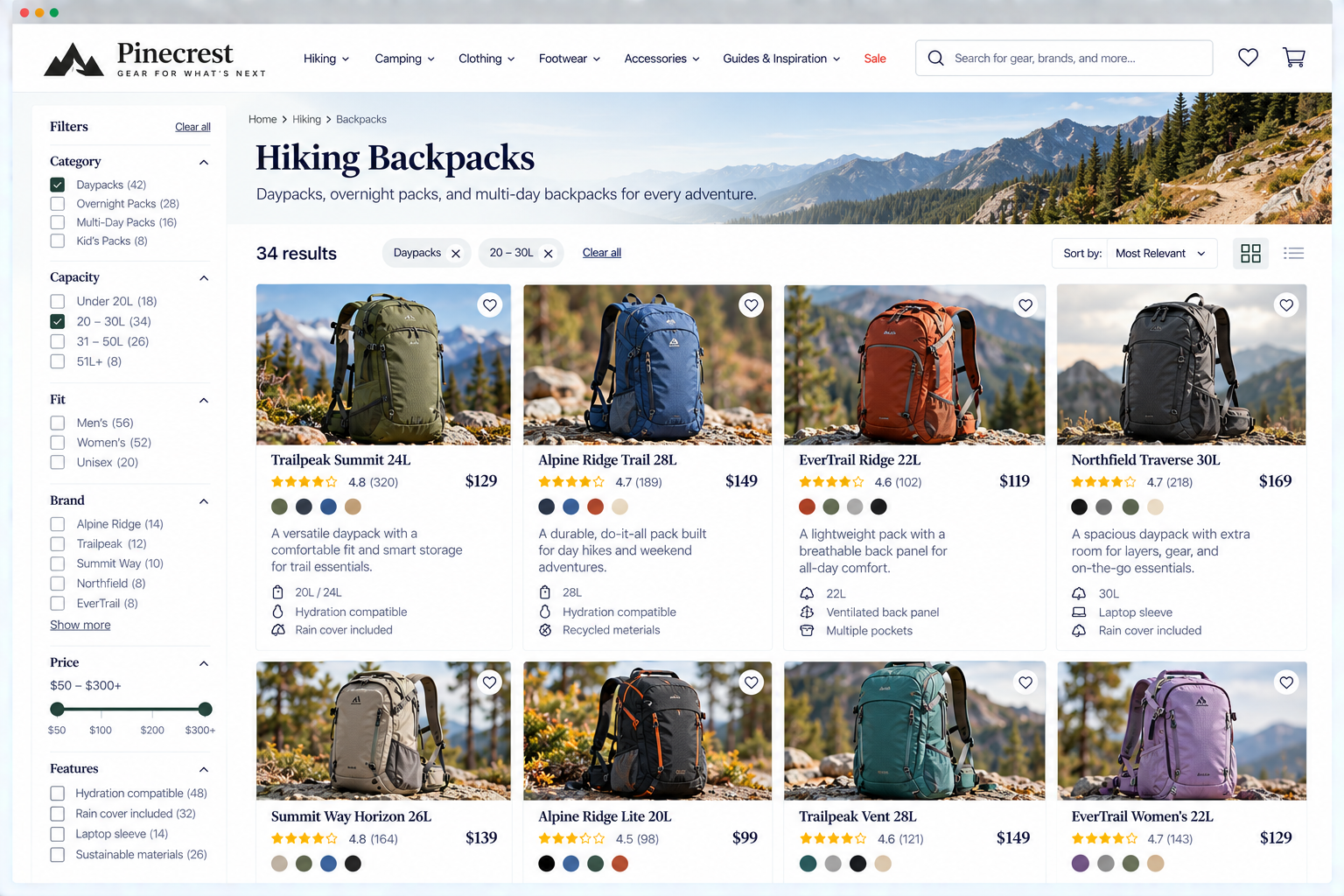The height and width of the screenshot is (896, 1344).
Task: Click the right handle of price slider
Action: click(x=205, y=709)
